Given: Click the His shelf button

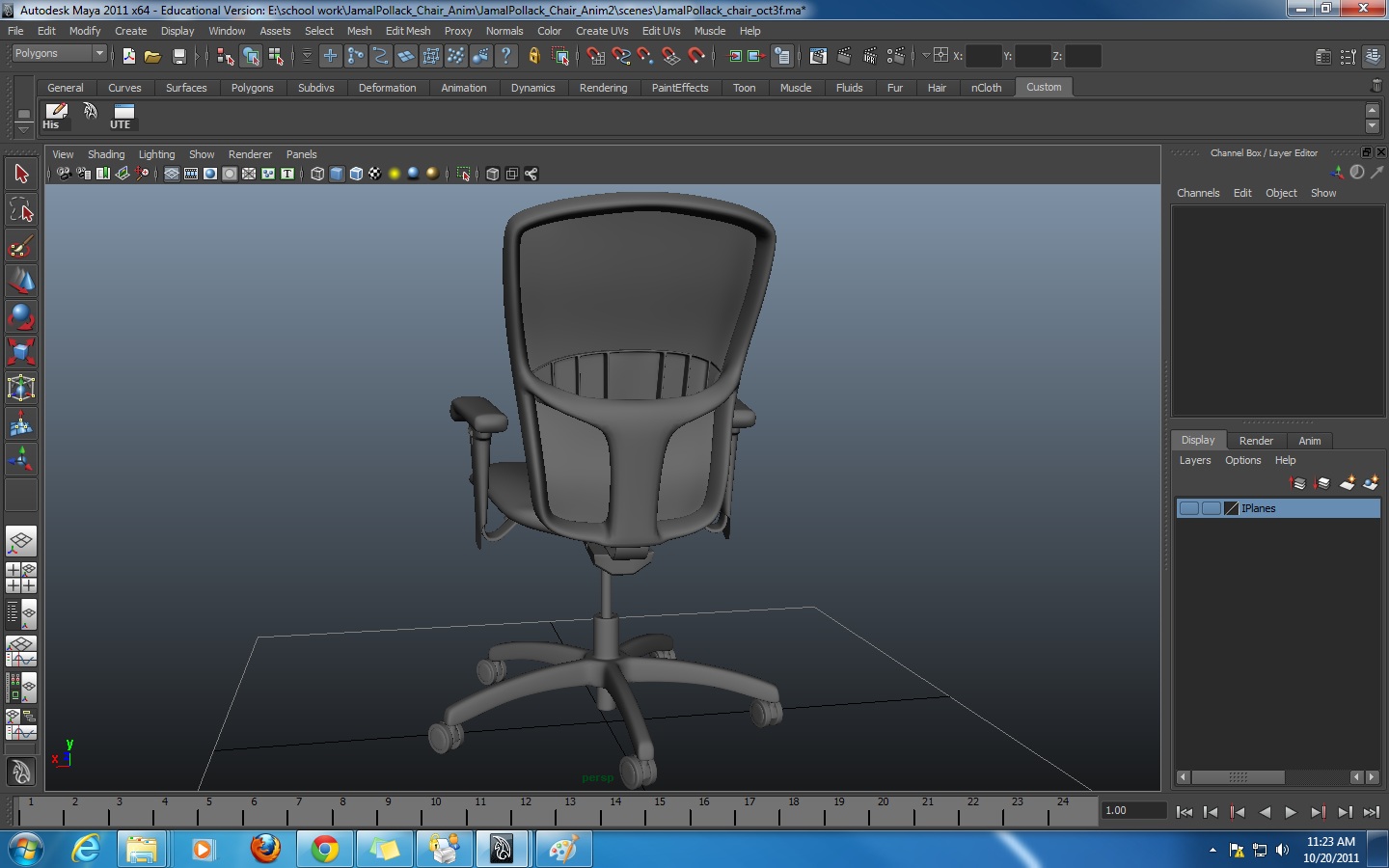Looking at the screenshot, I should pos(56,117).
